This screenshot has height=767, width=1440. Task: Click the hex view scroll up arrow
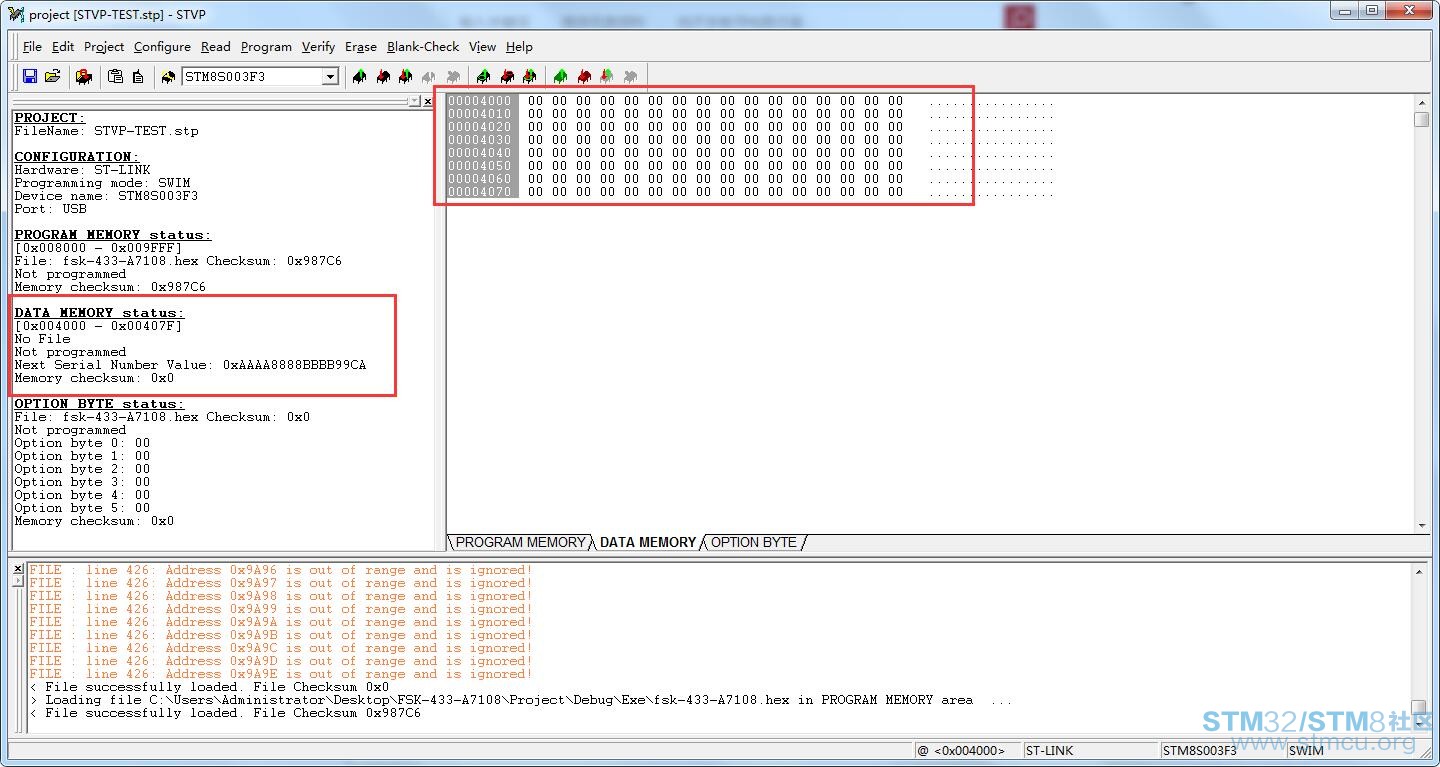[x=1421, y=102]
